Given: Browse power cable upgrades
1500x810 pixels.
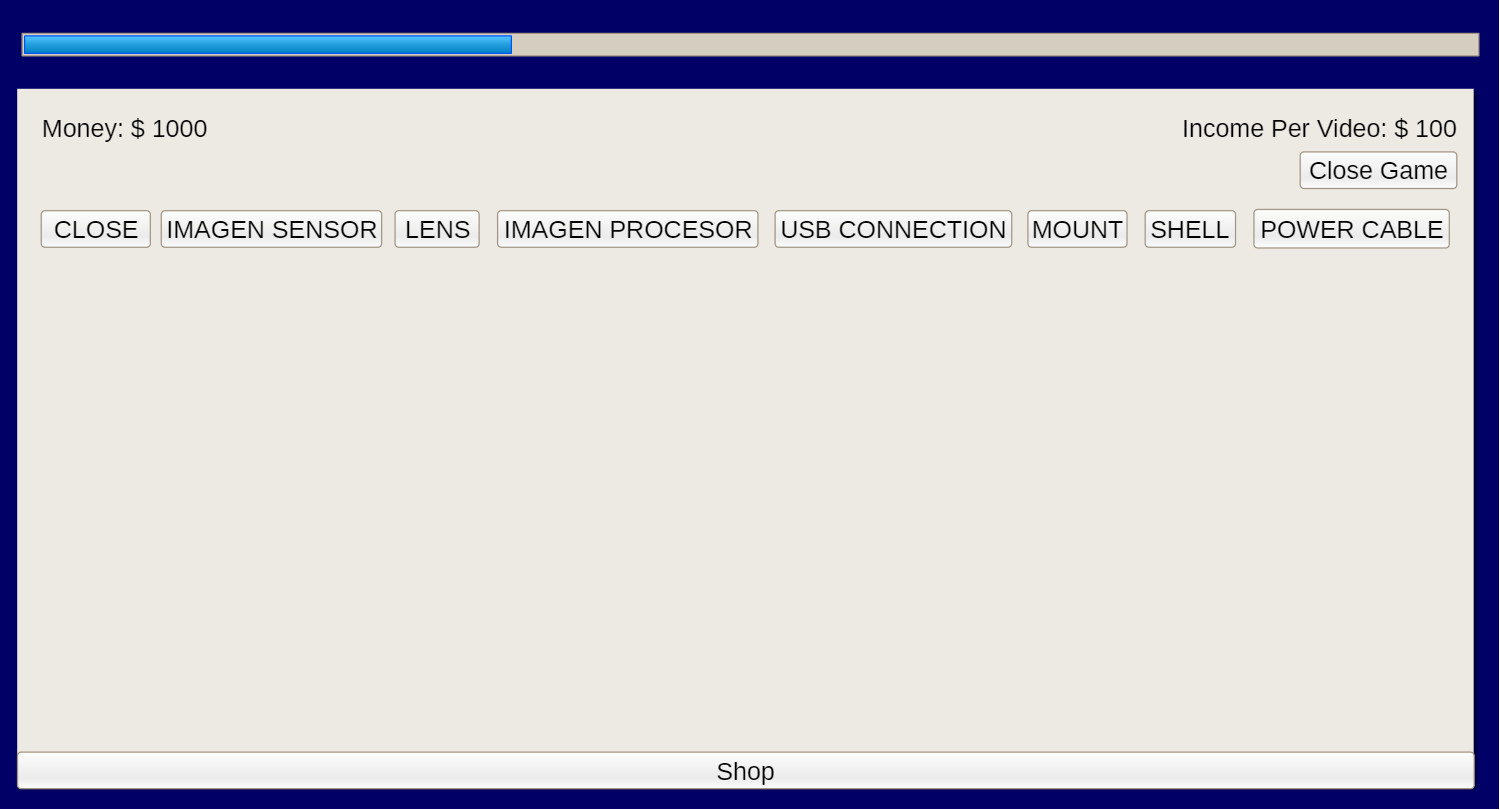Looking at the screenshot, I should tap(1351, 229).
